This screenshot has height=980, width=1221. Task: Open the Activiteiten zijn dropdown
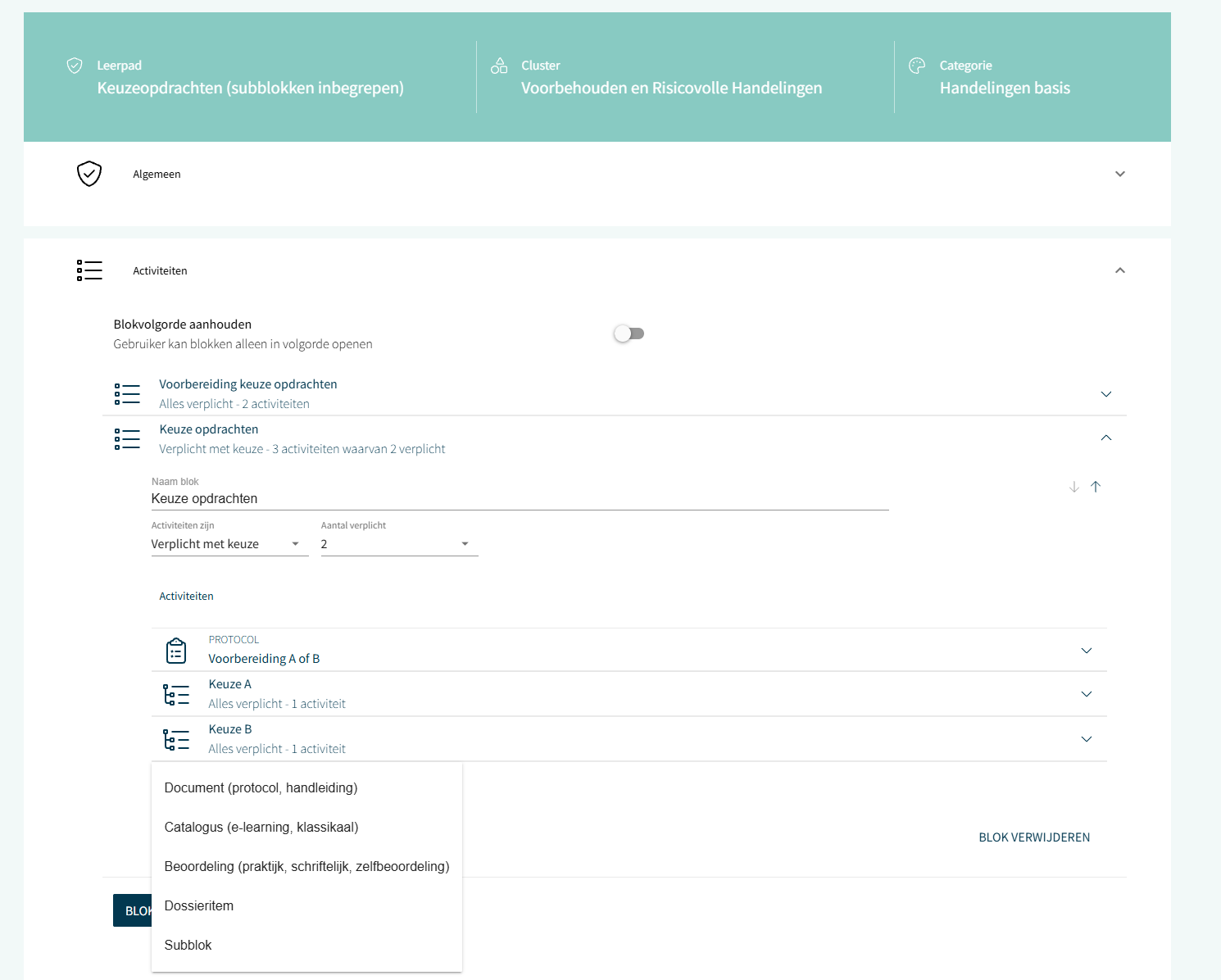[x=229, y=544]
